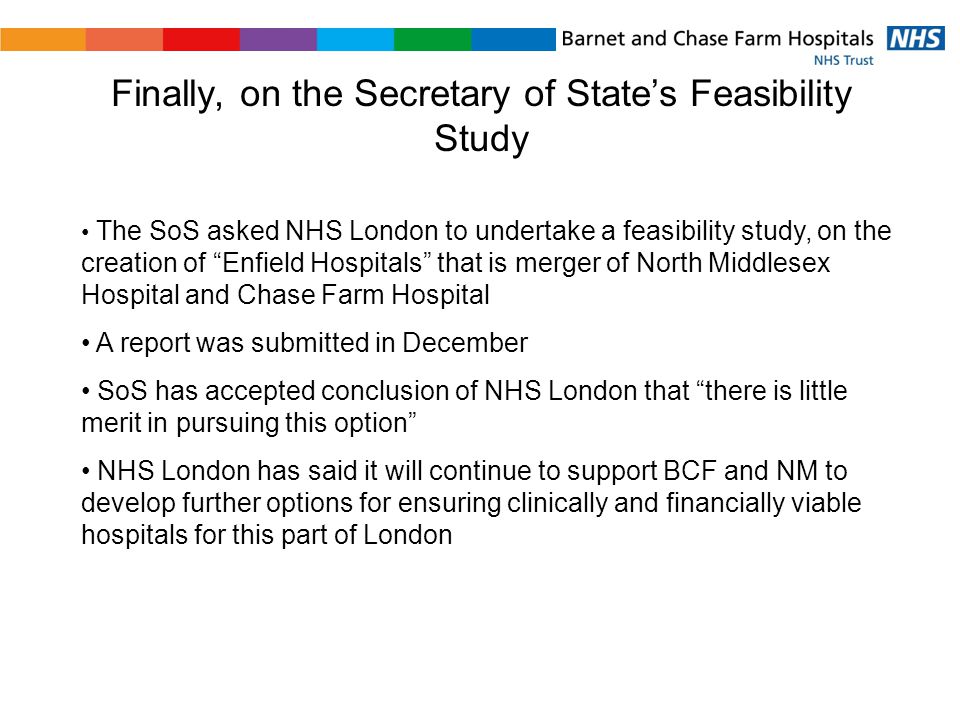Select the green banner color block
Viewport: 960px width, 720px height.
pos(432,39)
